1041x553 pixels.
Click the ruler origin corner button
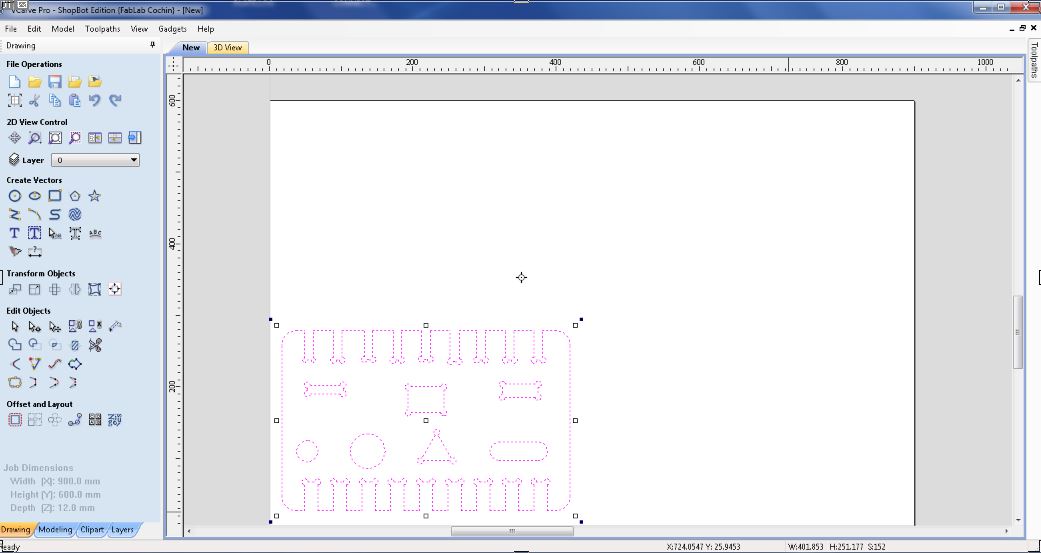(173, 64)
